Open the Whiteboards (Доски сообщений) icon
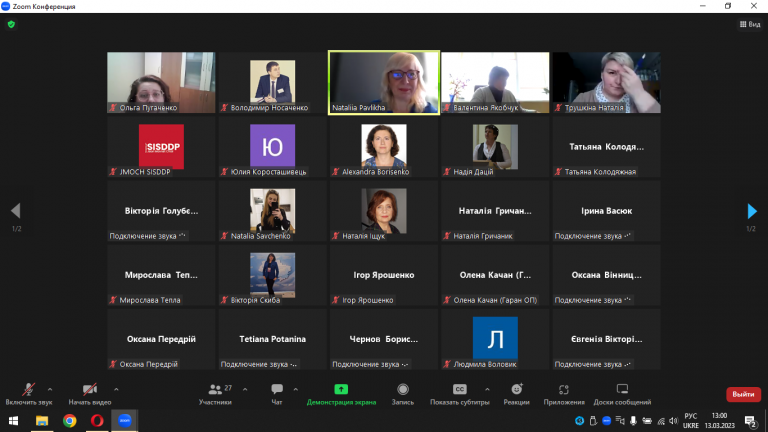768x432 pixels. pos(622,389)
